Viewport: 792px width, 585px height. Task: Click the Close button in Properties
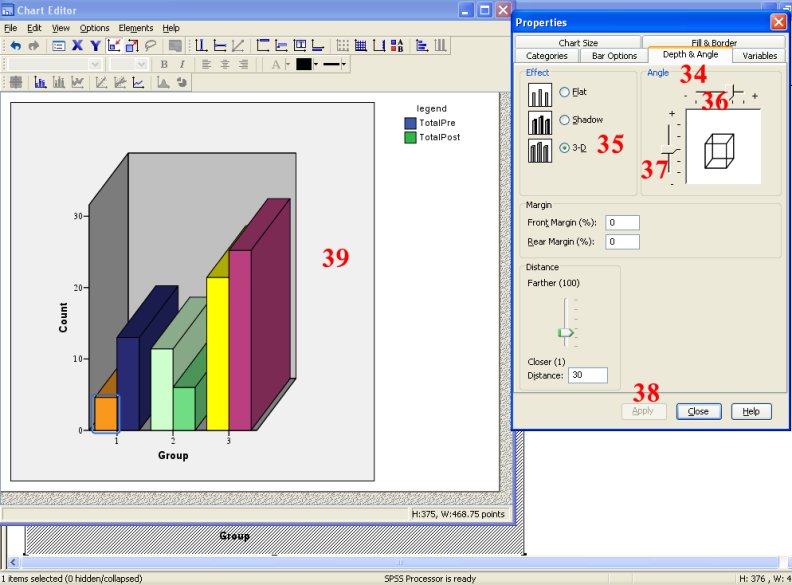(x=699, y=411)
